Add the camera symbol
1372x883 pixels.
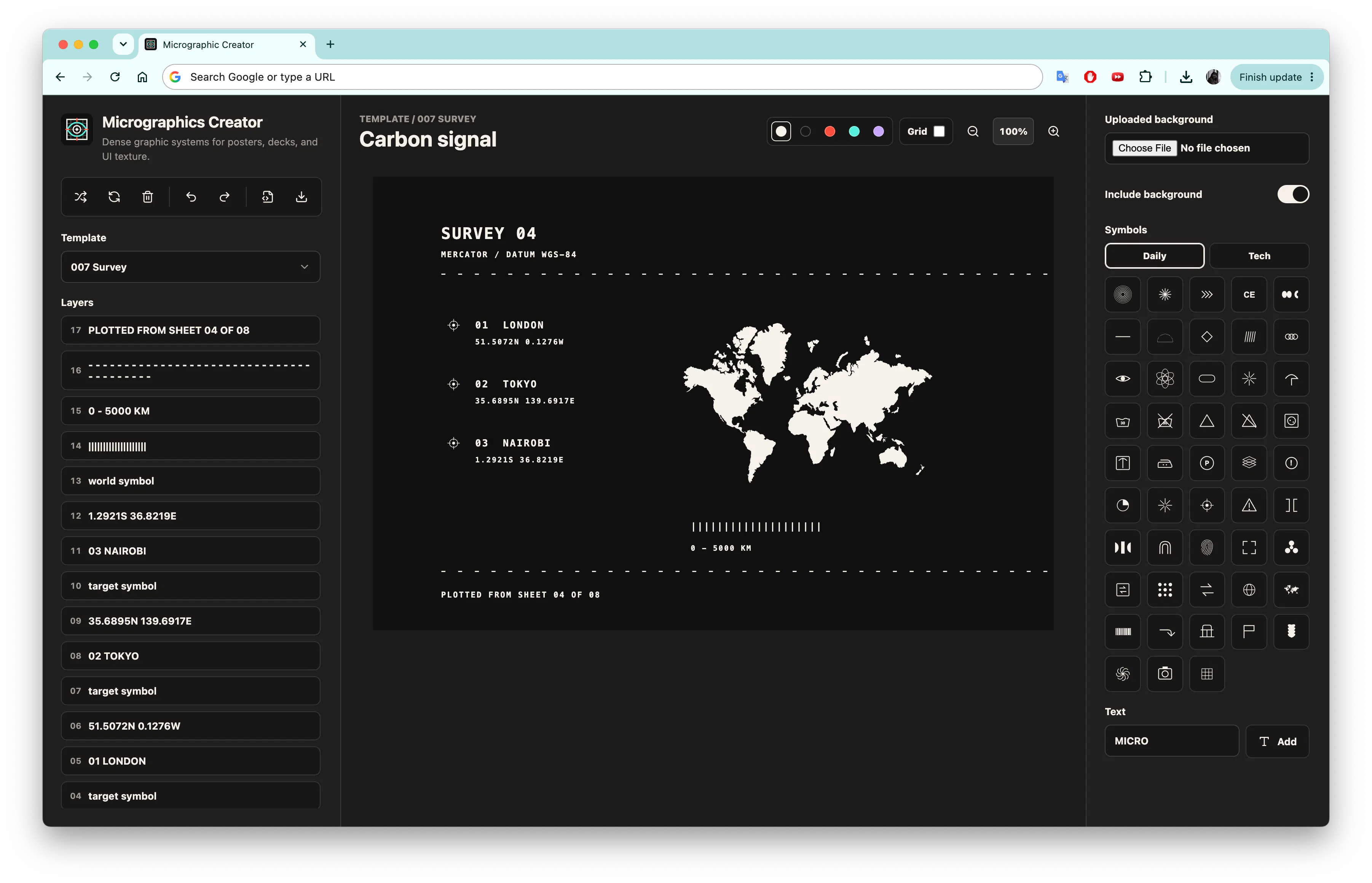click(x=1165, y=674)
